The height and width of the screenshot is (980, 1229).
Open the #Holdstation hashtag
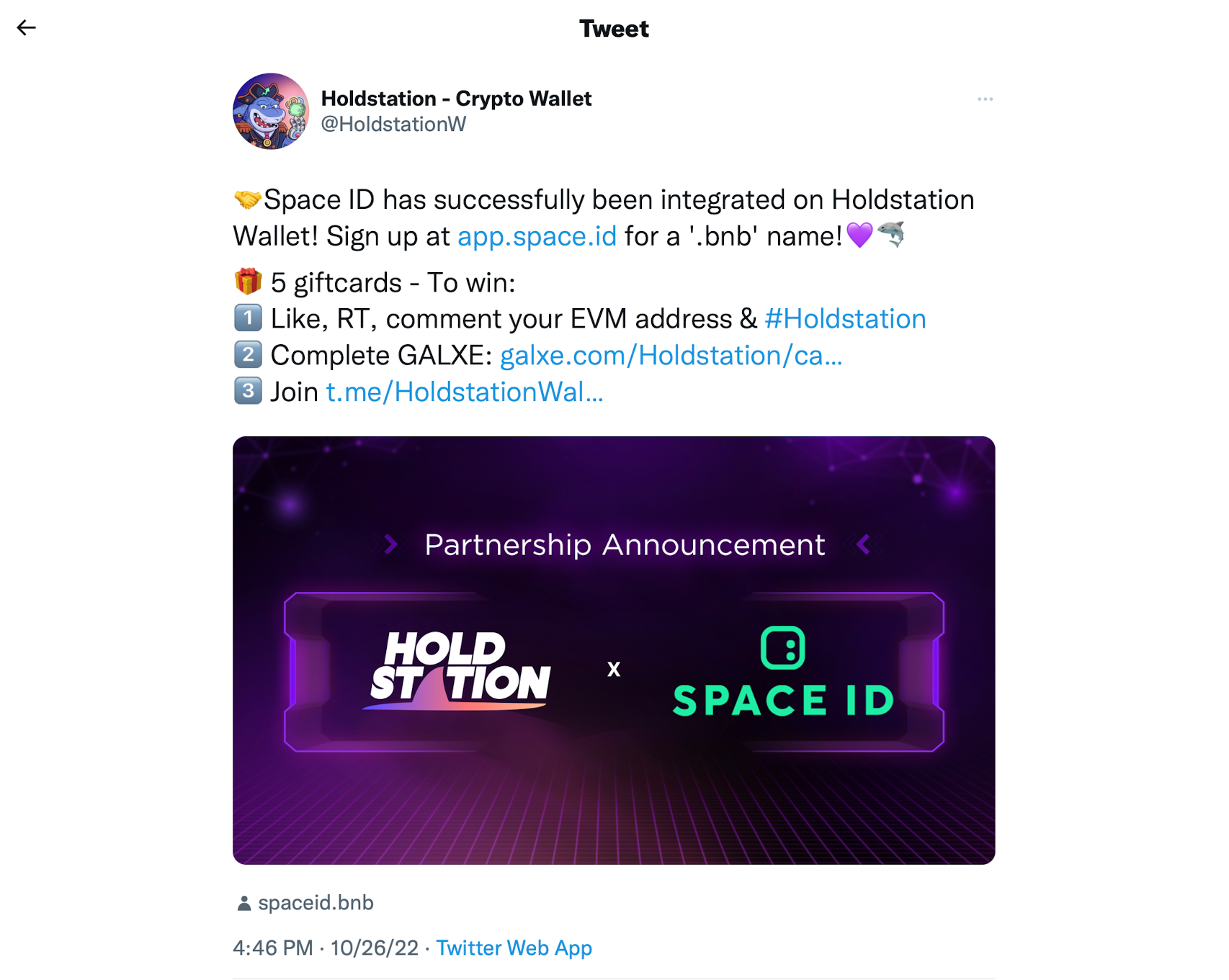(x=845, y=318)
